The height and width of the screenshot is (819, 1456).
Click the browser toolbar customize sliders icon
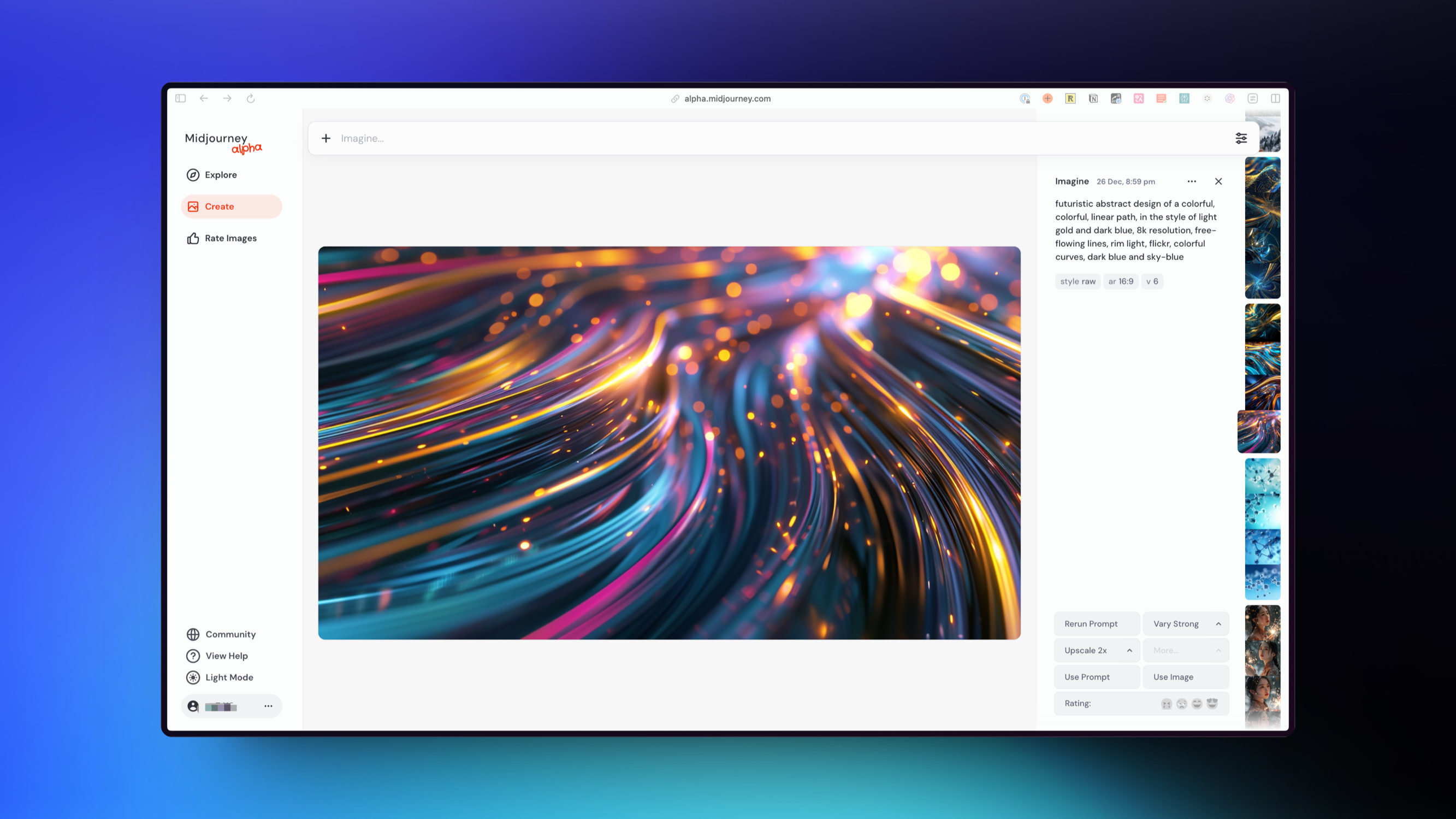[1252, 98]
